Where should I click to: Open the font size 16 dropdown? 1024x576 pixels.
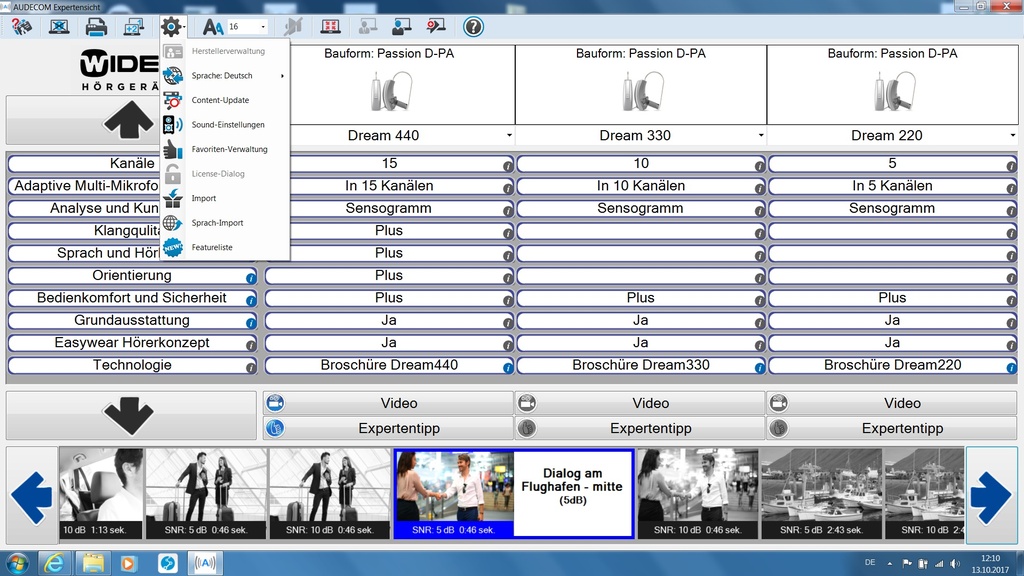pos(263,27)
